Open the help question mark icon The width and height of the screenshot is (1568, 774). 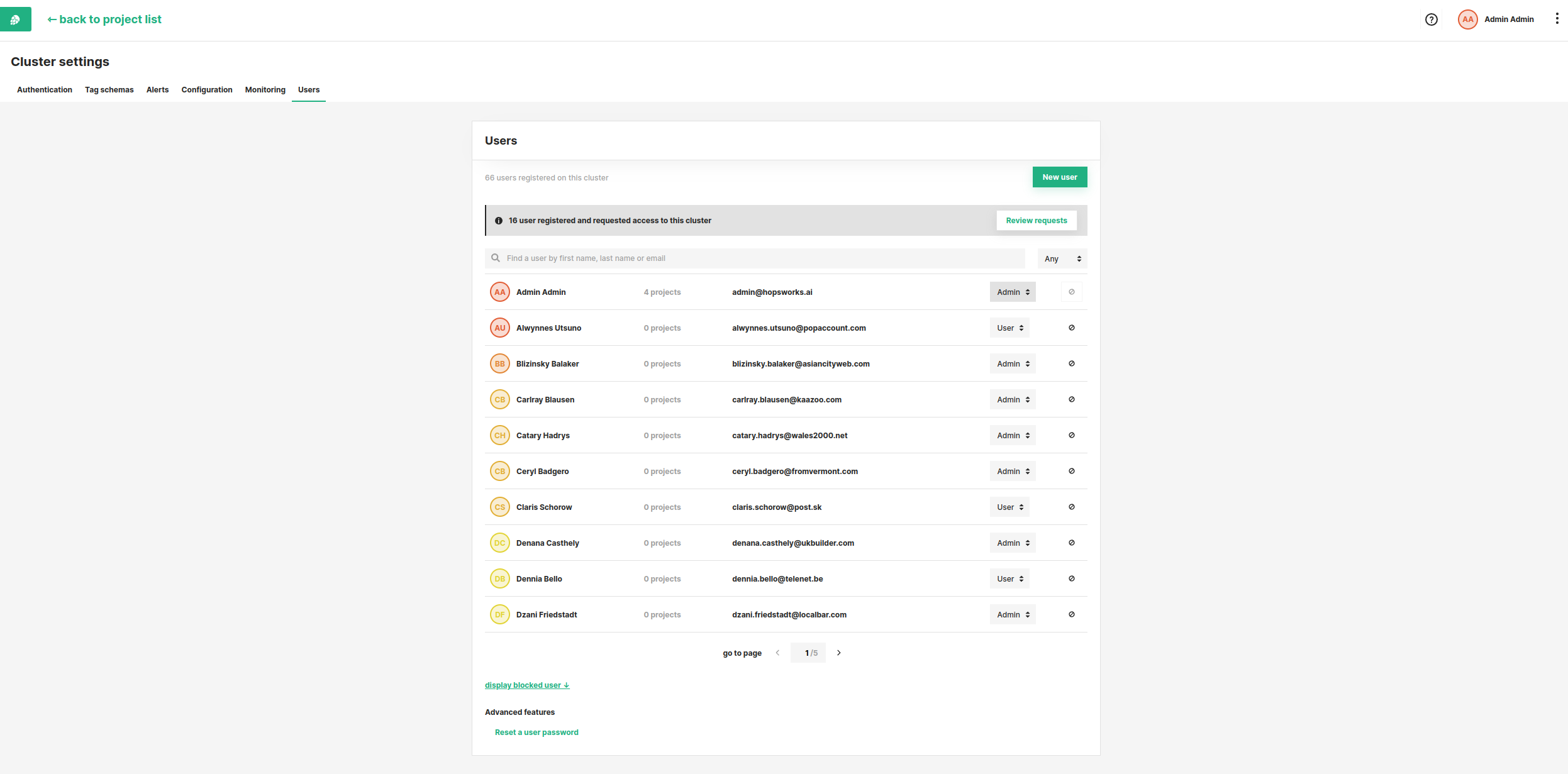(1431, 19)
